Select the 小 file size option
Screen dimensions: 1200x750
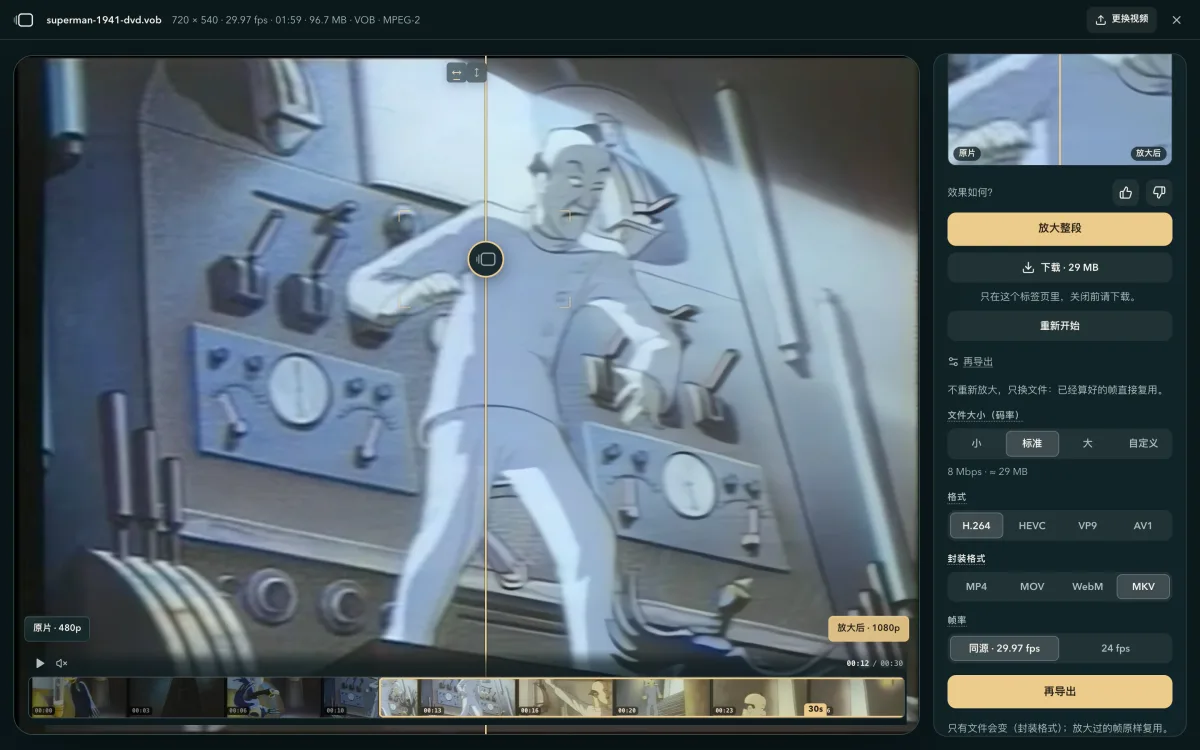point(977,443)
